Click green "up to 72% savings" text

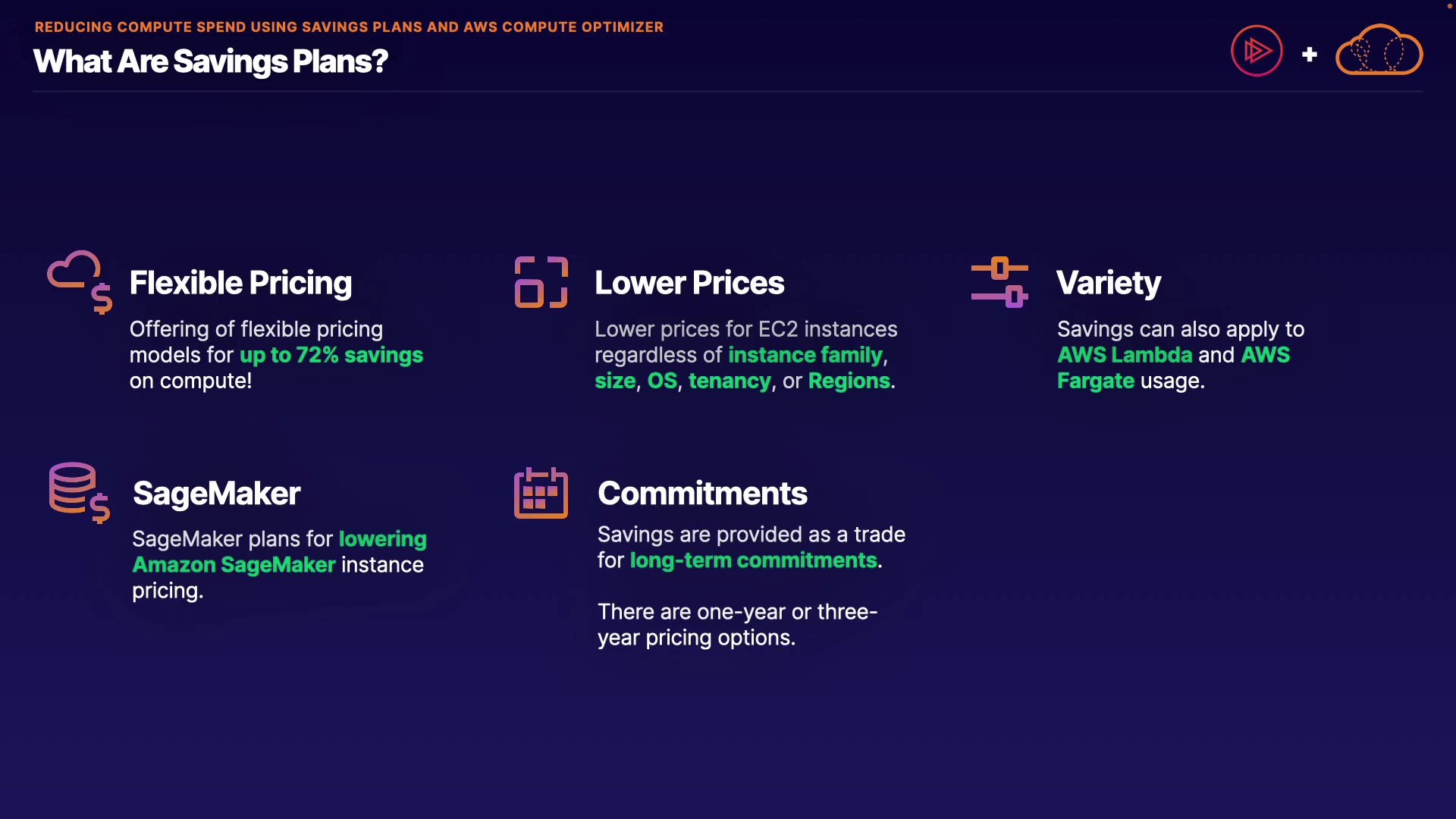coord(331,355)
